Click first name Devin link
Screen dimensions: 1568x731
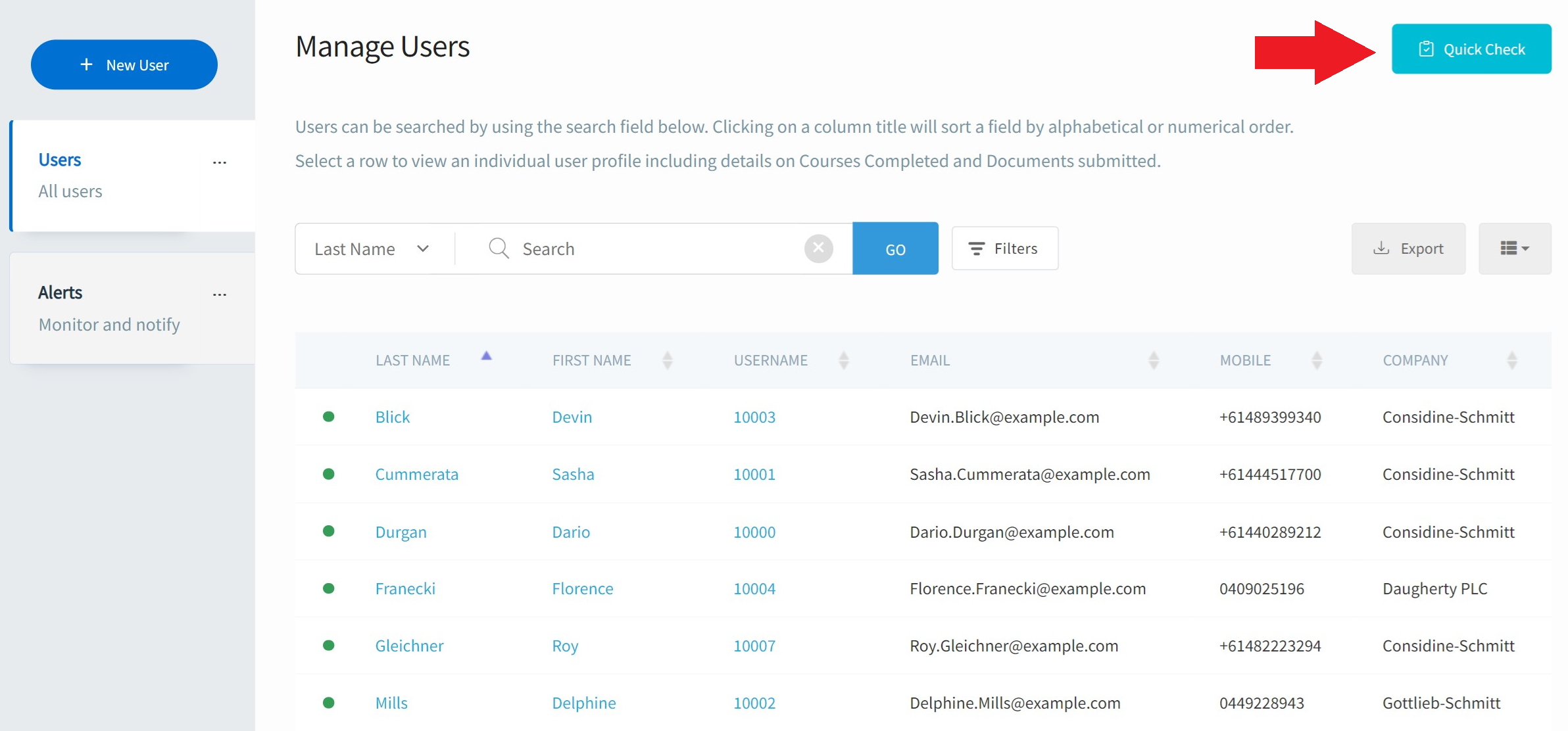coord(572,417)
